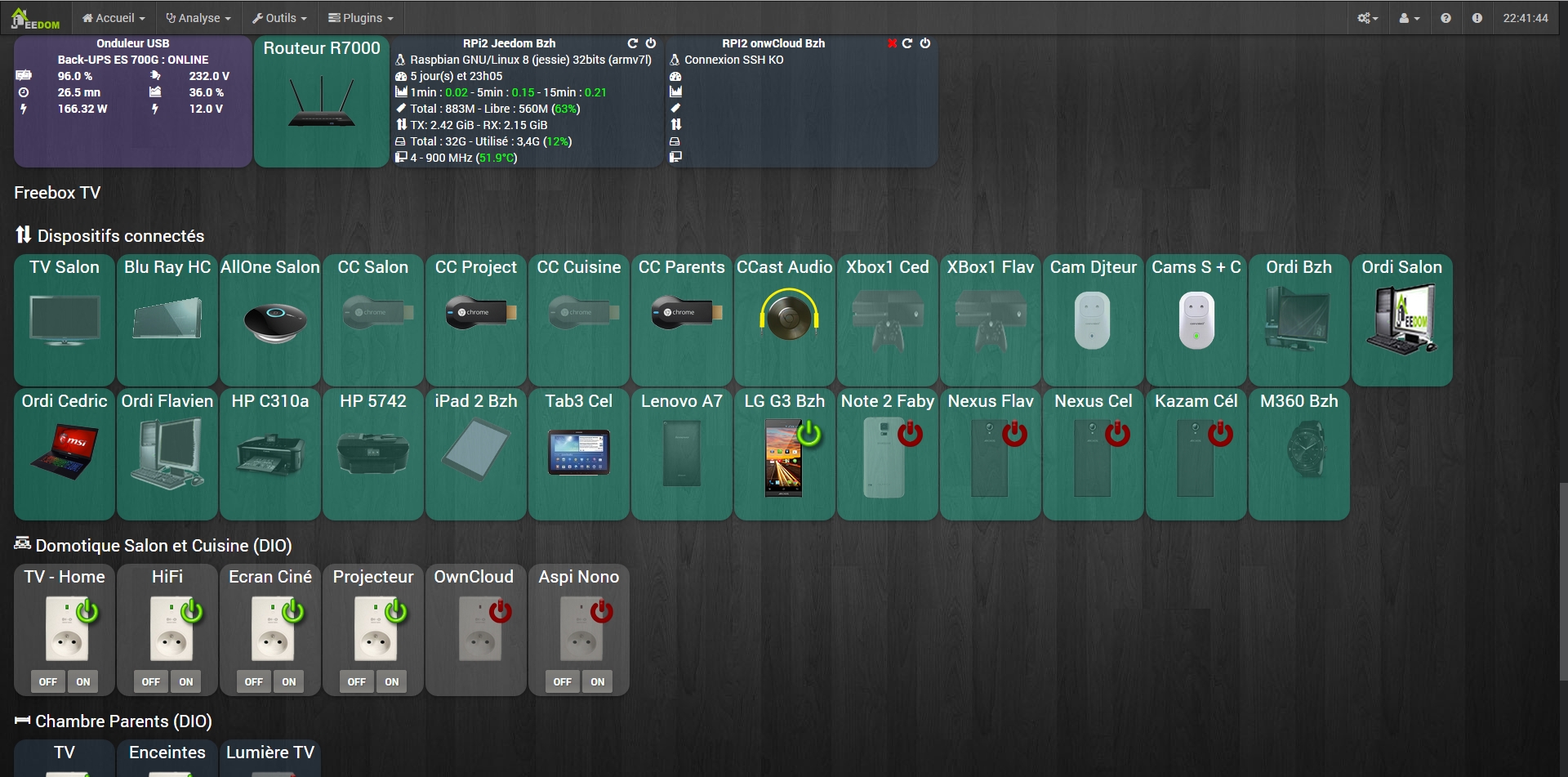Image resolution: width=1568 pixels, height=777 pixels.
Task: Open the settings gears dropdown
Action: [x=1368, y=18]
